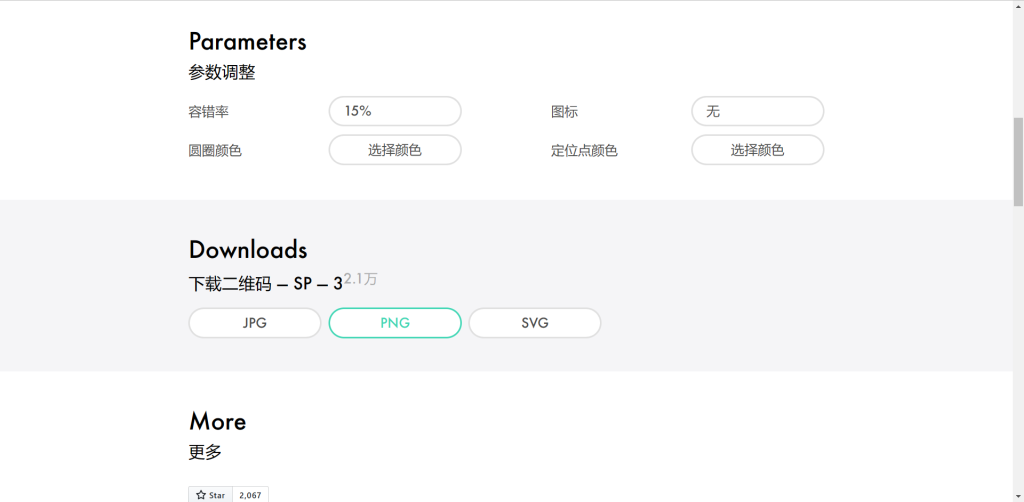Click the star icon in the GitHub button
Screen dimensions: 1024x502
pos(198,495)
